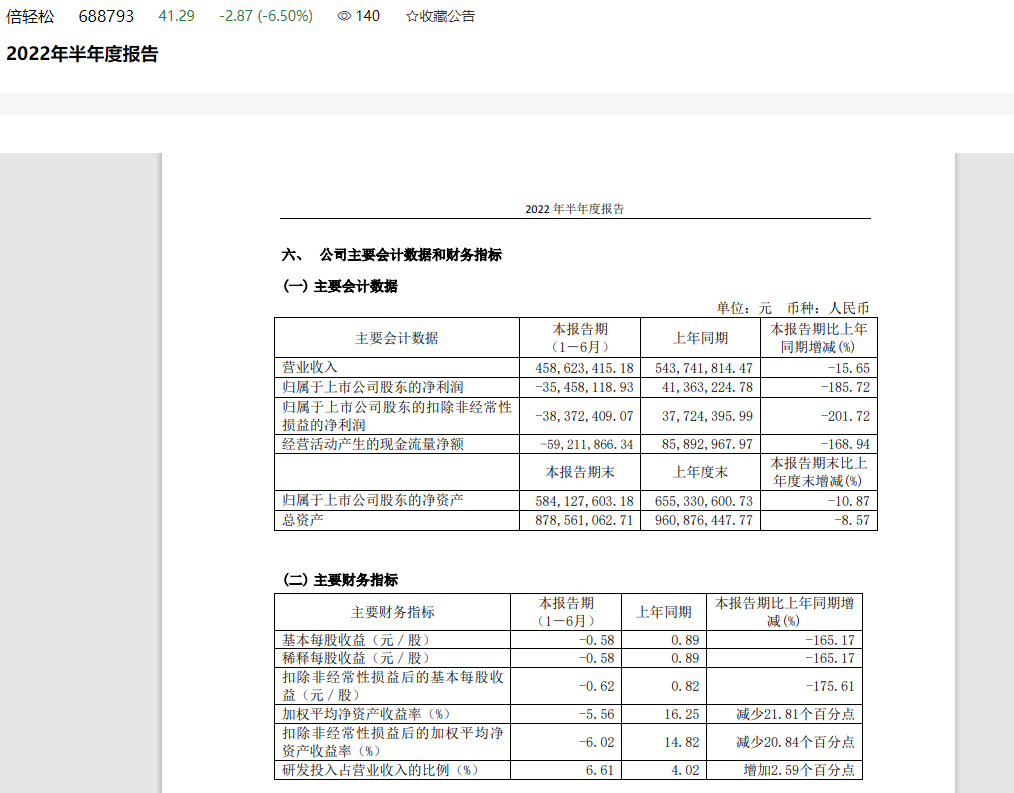The height and width of the screenshot is (793, 1014).
Task: Click value 960,876,447.77
Action: [x=704, y=520]
